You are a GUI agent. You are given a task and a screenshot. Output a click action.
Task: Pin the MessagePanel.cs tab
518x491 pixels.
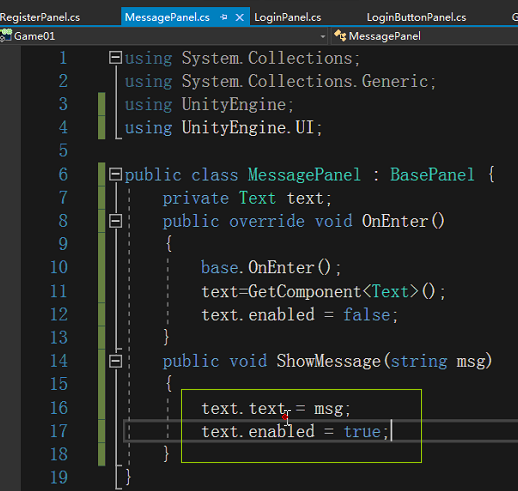coord(224,17)
